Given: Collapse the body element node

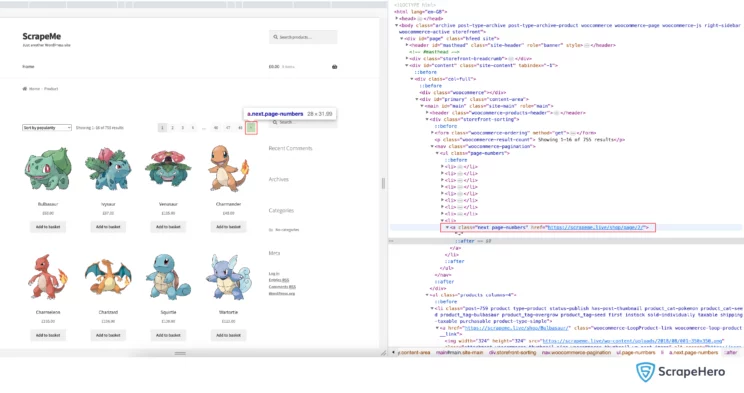Looking at the screenshot, I should coord(397,25).
